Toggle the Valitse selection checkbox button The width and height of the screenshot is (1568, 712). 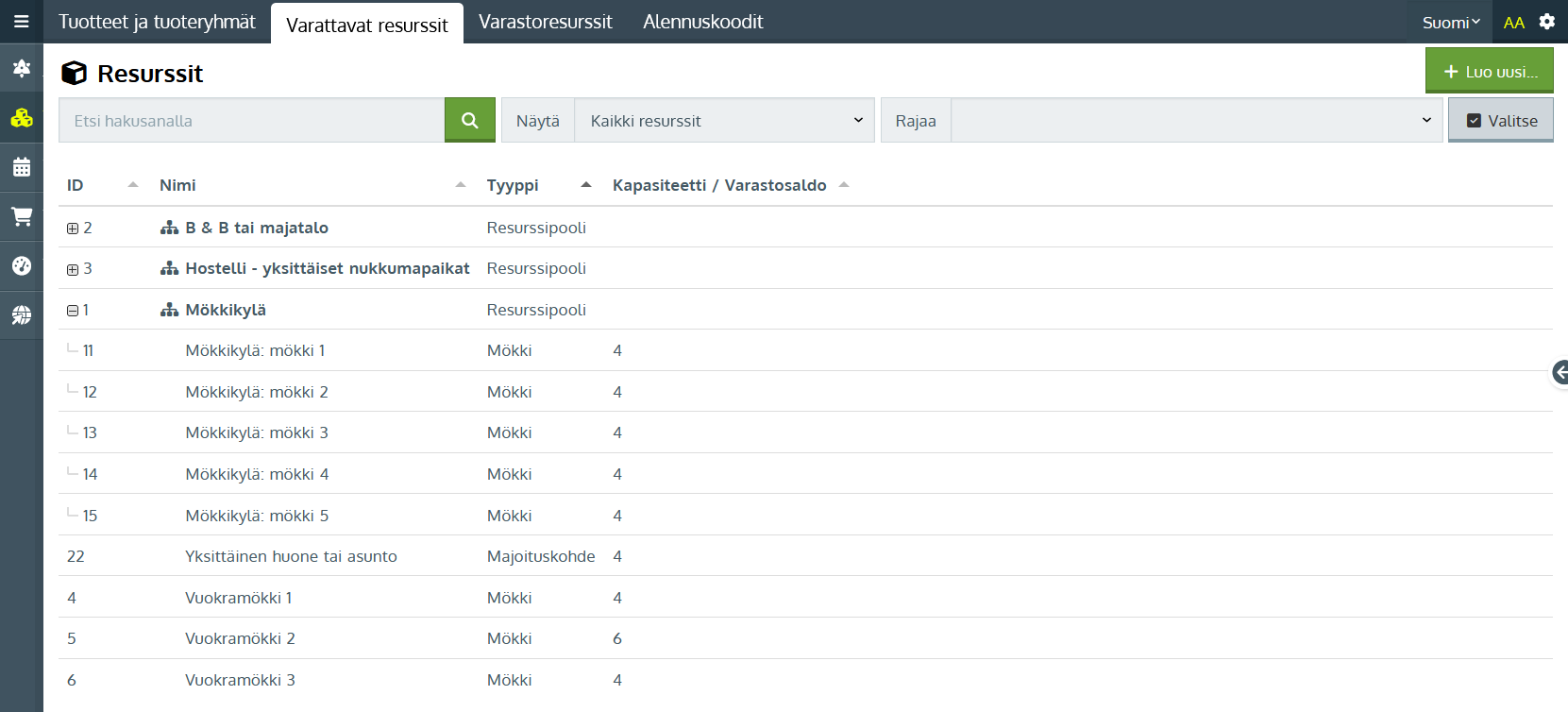[1500, 121]
